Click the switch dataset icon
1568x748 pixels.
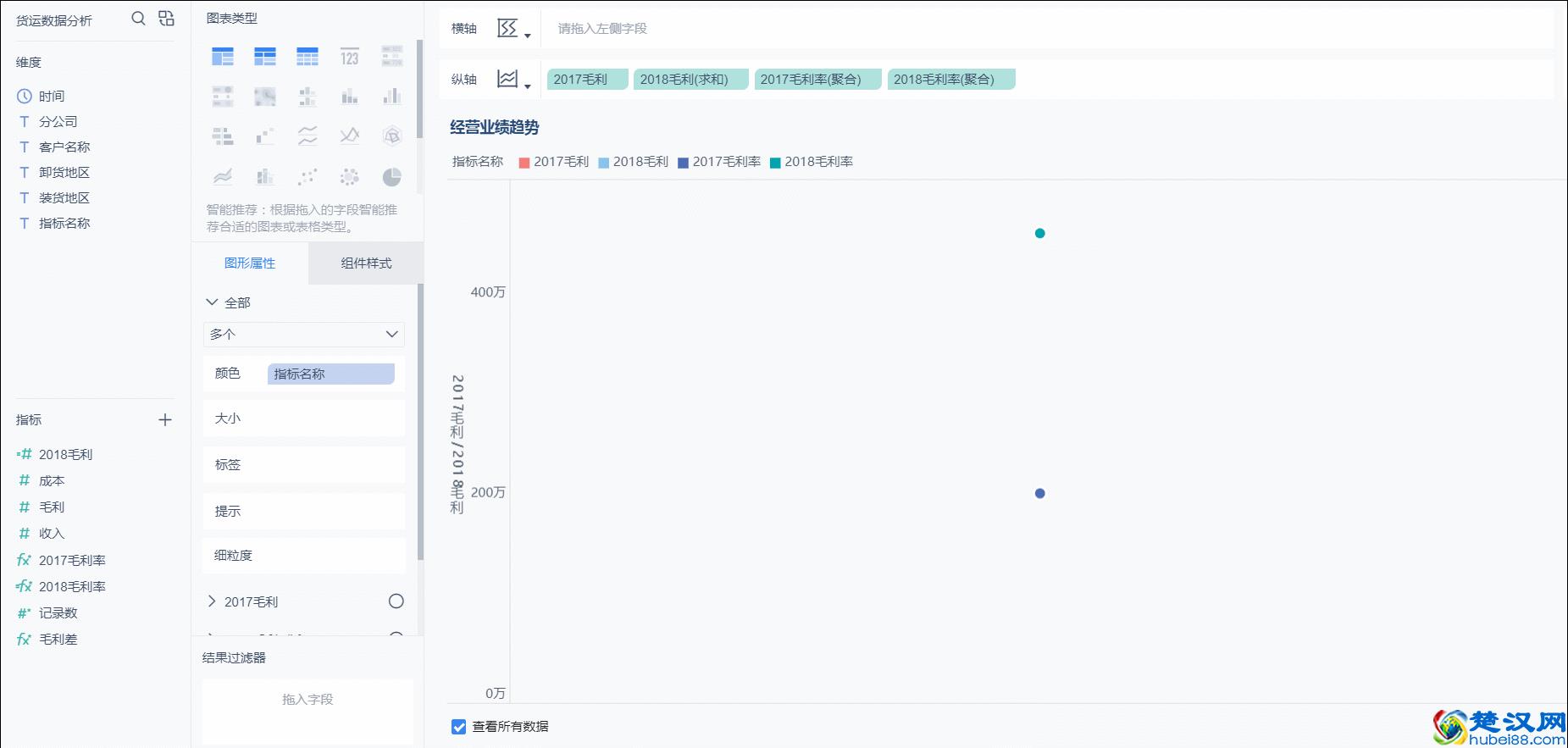(166, 19)
